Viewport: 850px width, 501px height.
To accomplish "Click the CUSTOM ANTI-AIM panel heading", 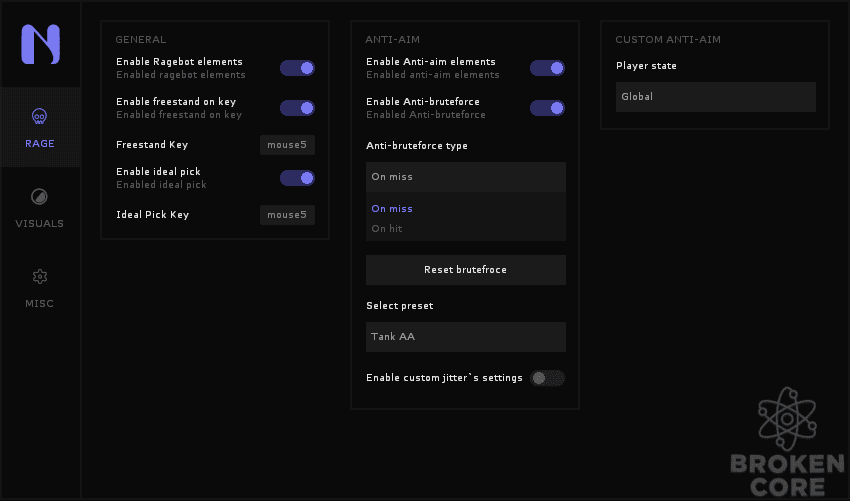I will pos(668,40).
